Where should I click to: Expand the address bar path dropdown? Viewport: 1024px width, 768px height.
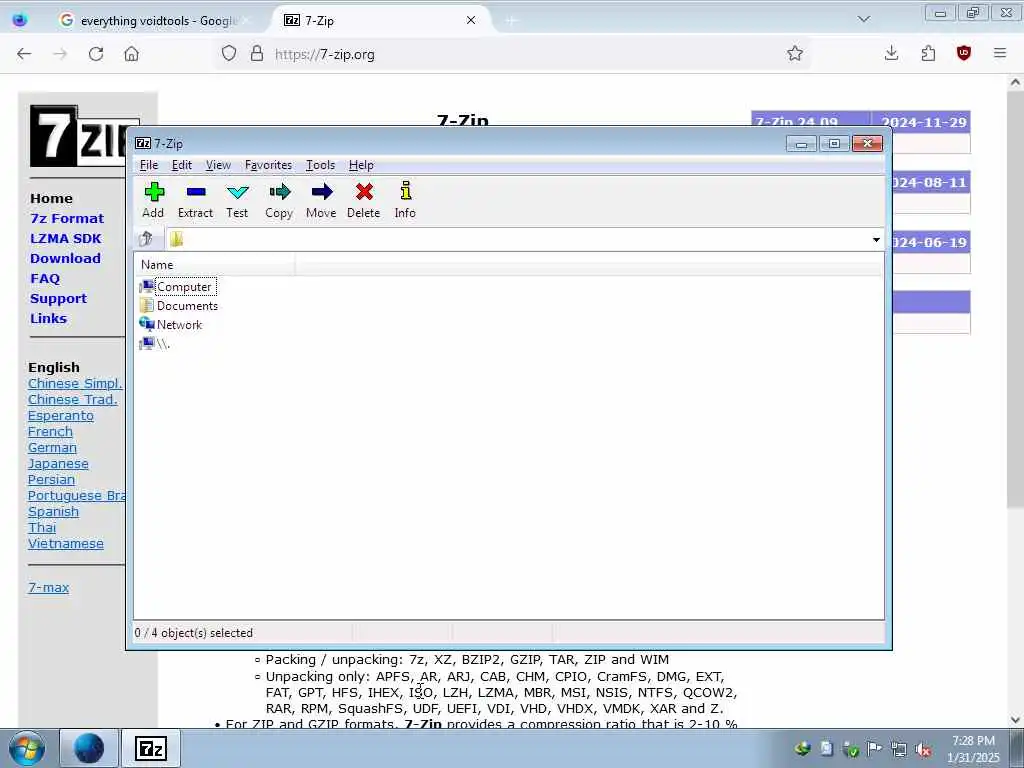coord(876,240)
